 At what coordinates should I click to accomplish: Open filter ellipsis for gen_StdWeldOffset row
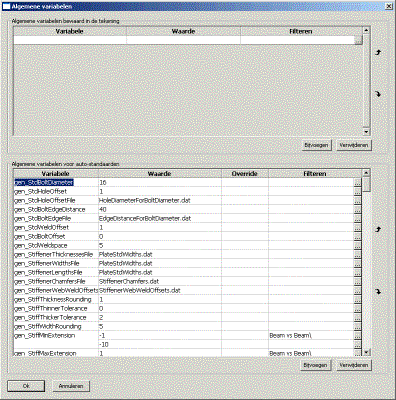(357, 227)
